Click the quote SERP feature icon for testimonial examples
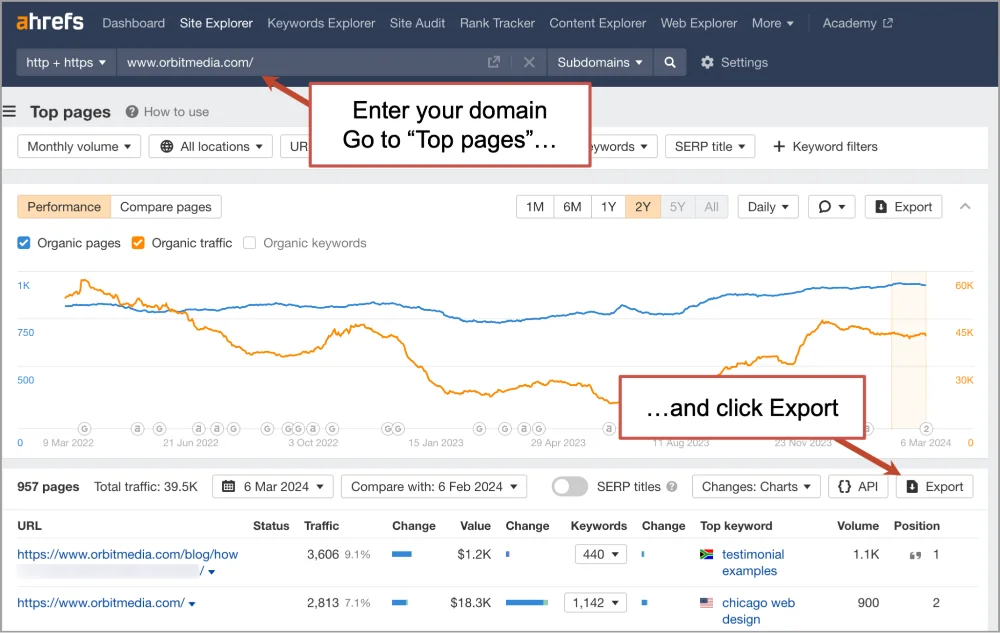Screen dimensions: 1000x633 coord(915,555)
